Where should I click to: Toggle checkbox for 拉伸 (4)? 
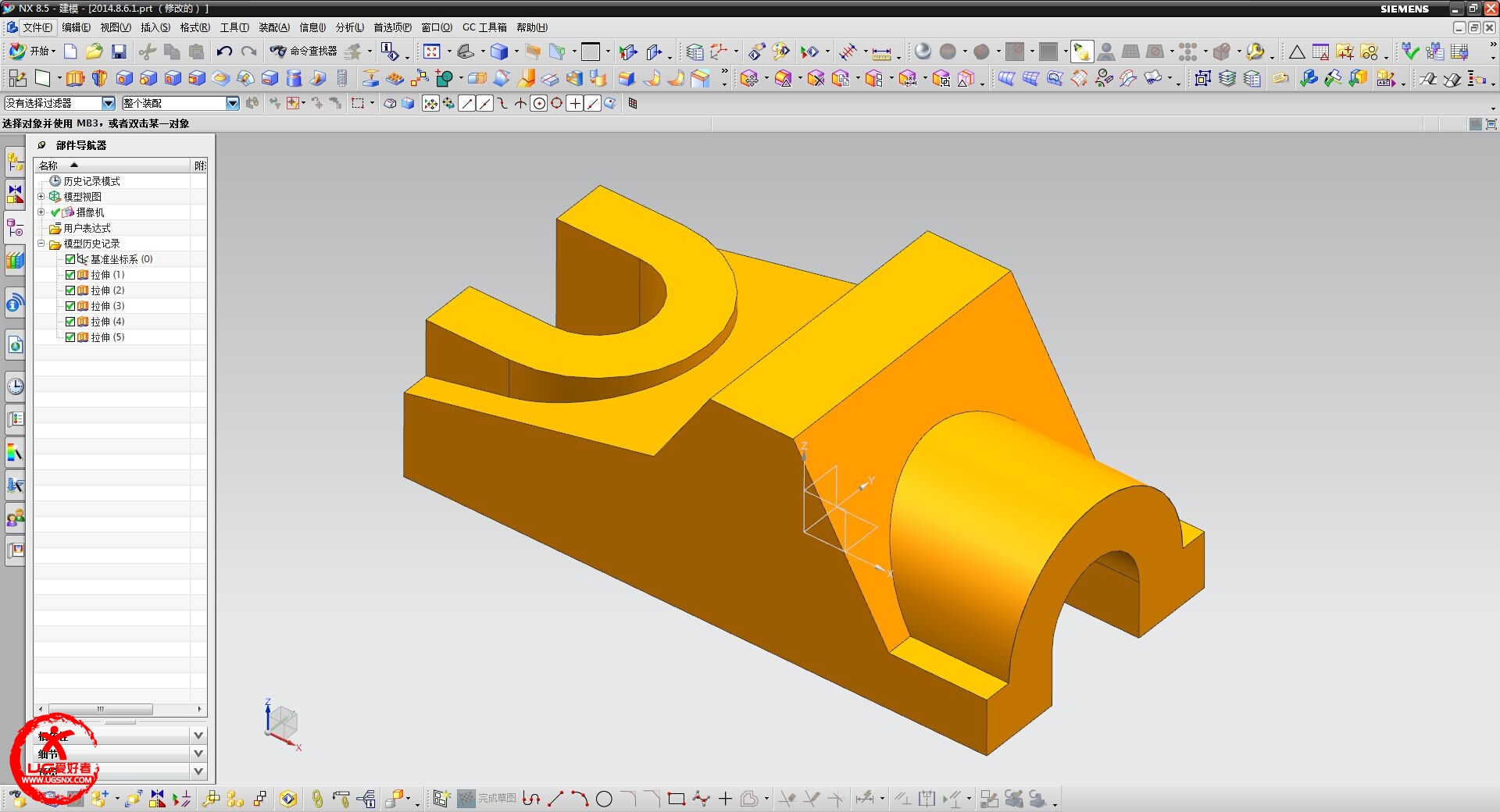coord(70,322)
